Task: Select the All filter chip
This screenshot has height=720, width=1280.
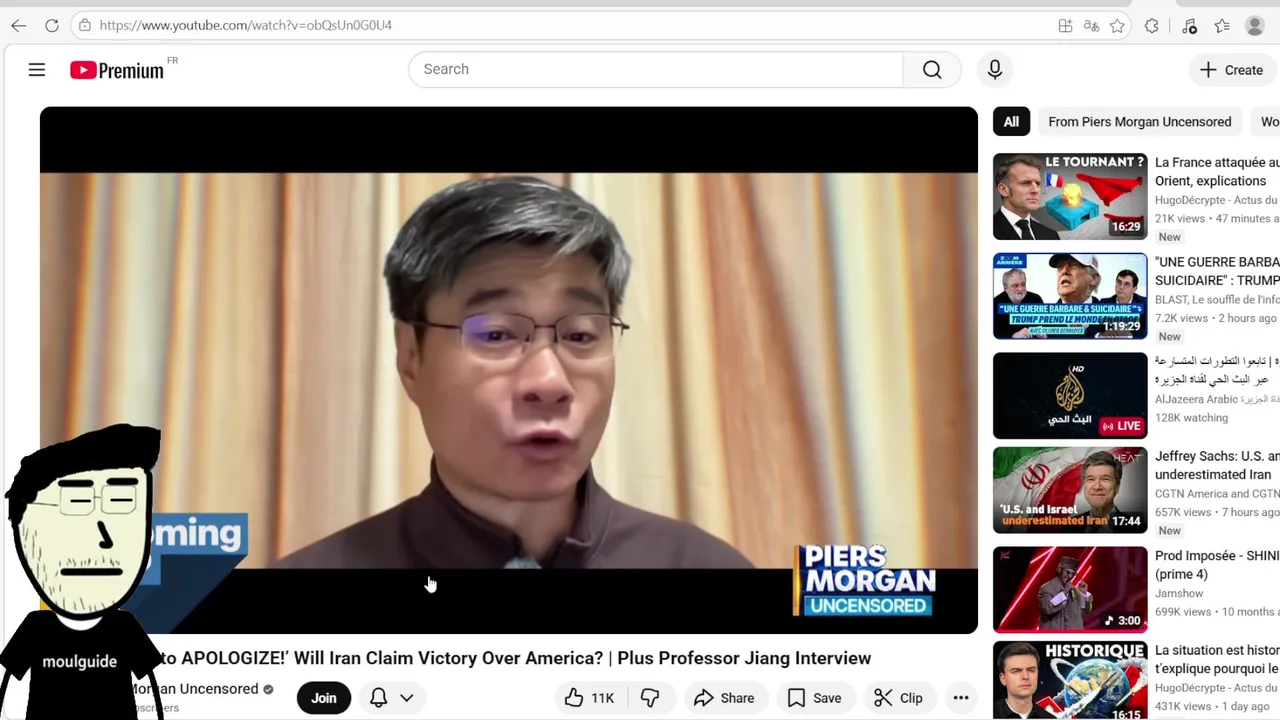Action: click(x=1011, y=122)
